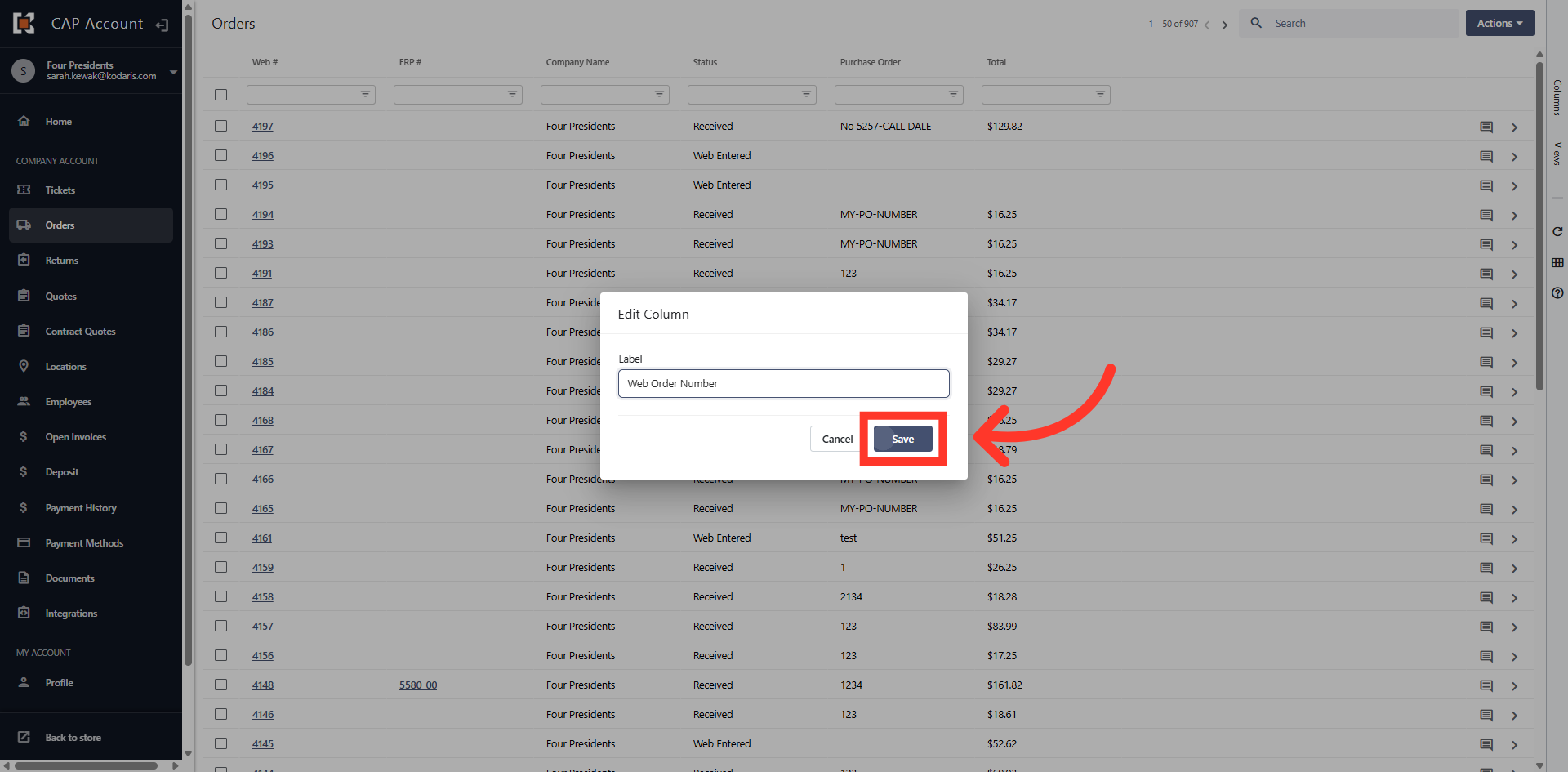Click the Label input in Edit Column
The height and width of the screenshot is (772, 1568).
coord(784,383)
